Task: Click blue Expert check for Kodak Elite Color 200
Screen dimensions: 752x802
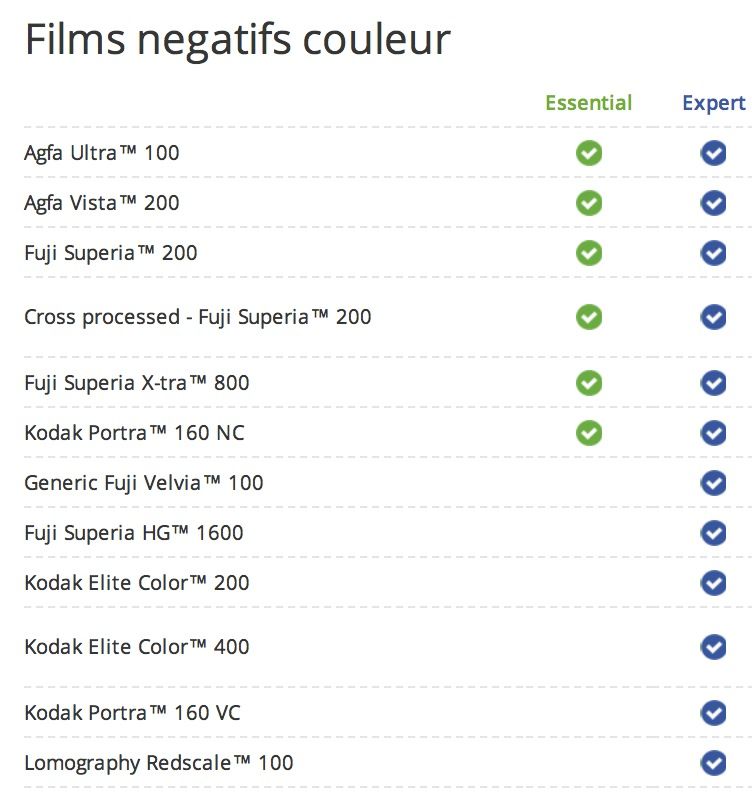Action: click(x=713, y=583)
